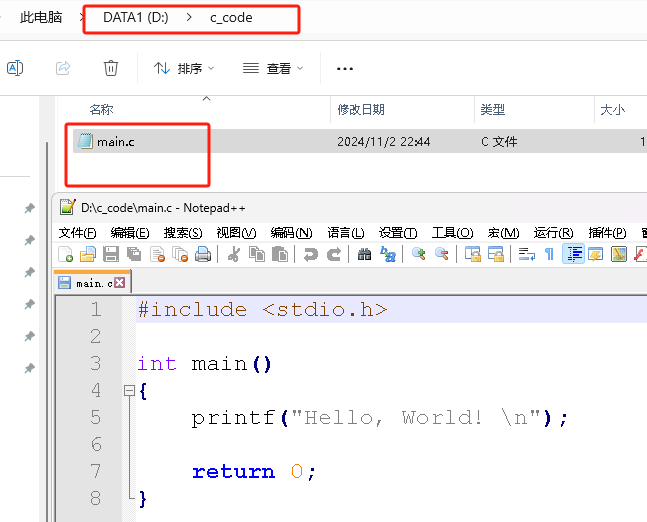Open the 搜索(S) menu

[183, 233]
